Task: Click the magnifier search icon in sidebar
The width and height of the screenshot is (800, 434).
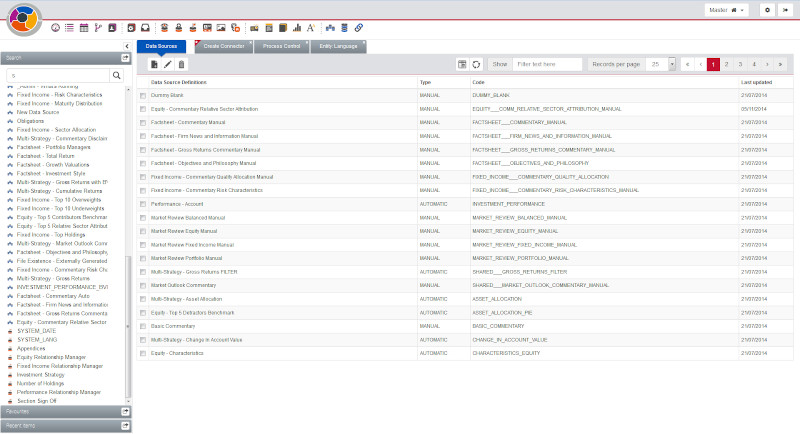Action: click(117, 75)
